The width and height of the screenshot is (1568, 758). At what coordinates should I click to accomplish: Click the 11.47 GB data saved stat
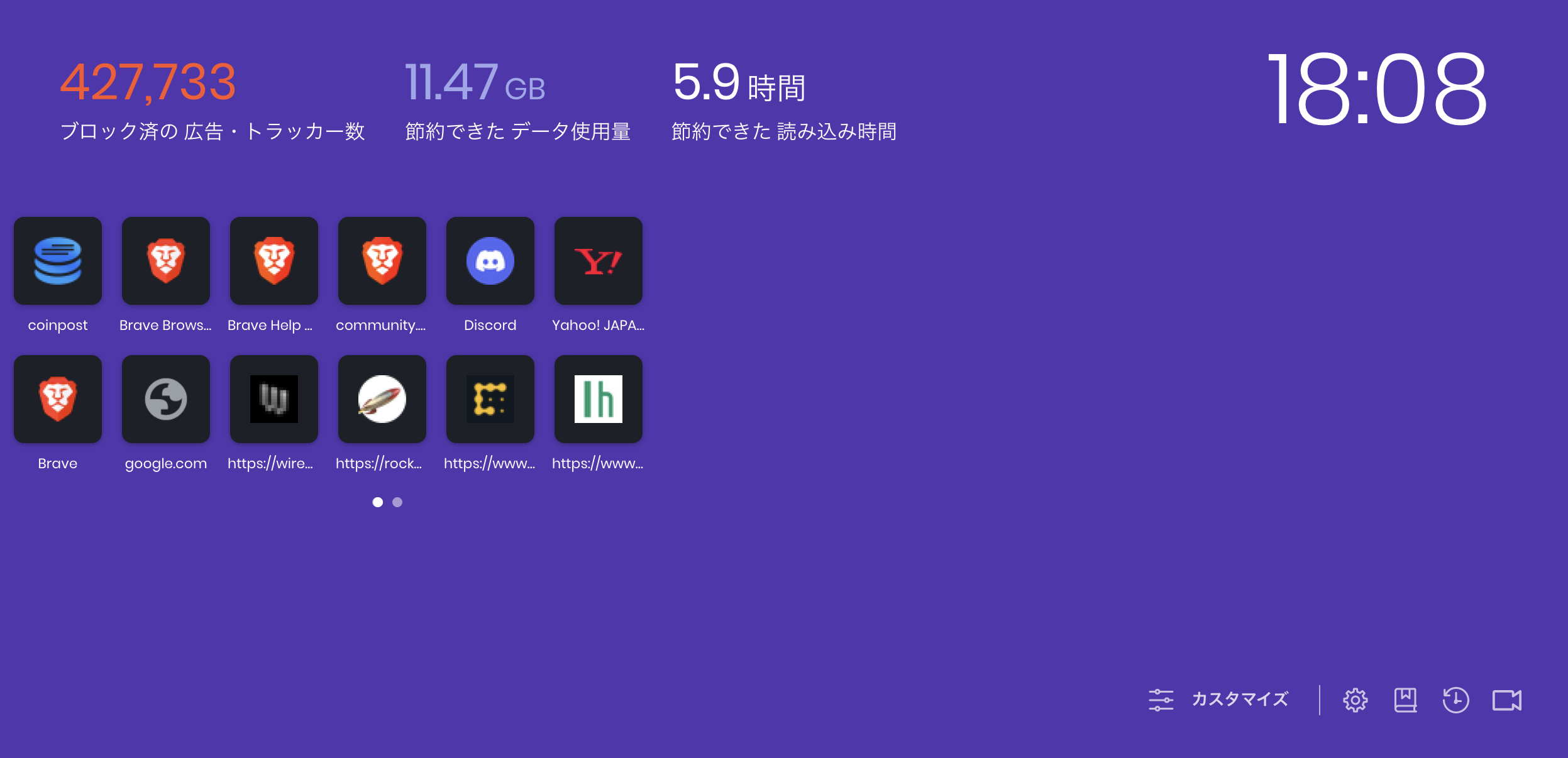[475, 82]
